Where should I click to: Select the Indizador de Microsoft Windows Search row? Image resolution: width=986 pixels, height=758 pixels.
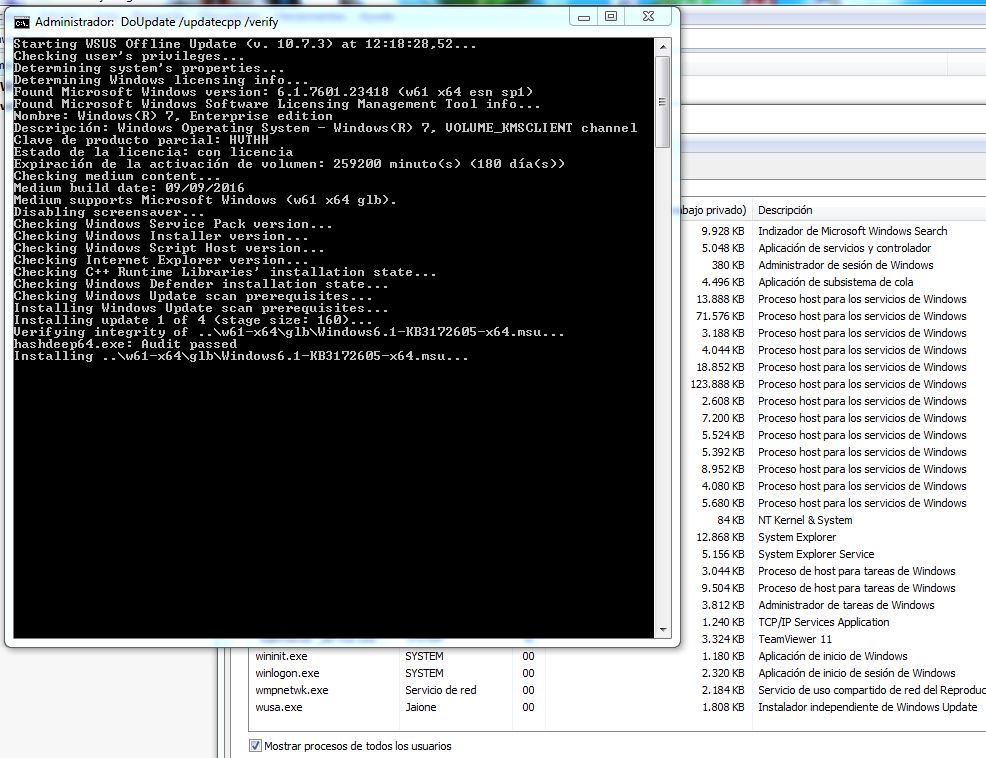pos(852,231)
